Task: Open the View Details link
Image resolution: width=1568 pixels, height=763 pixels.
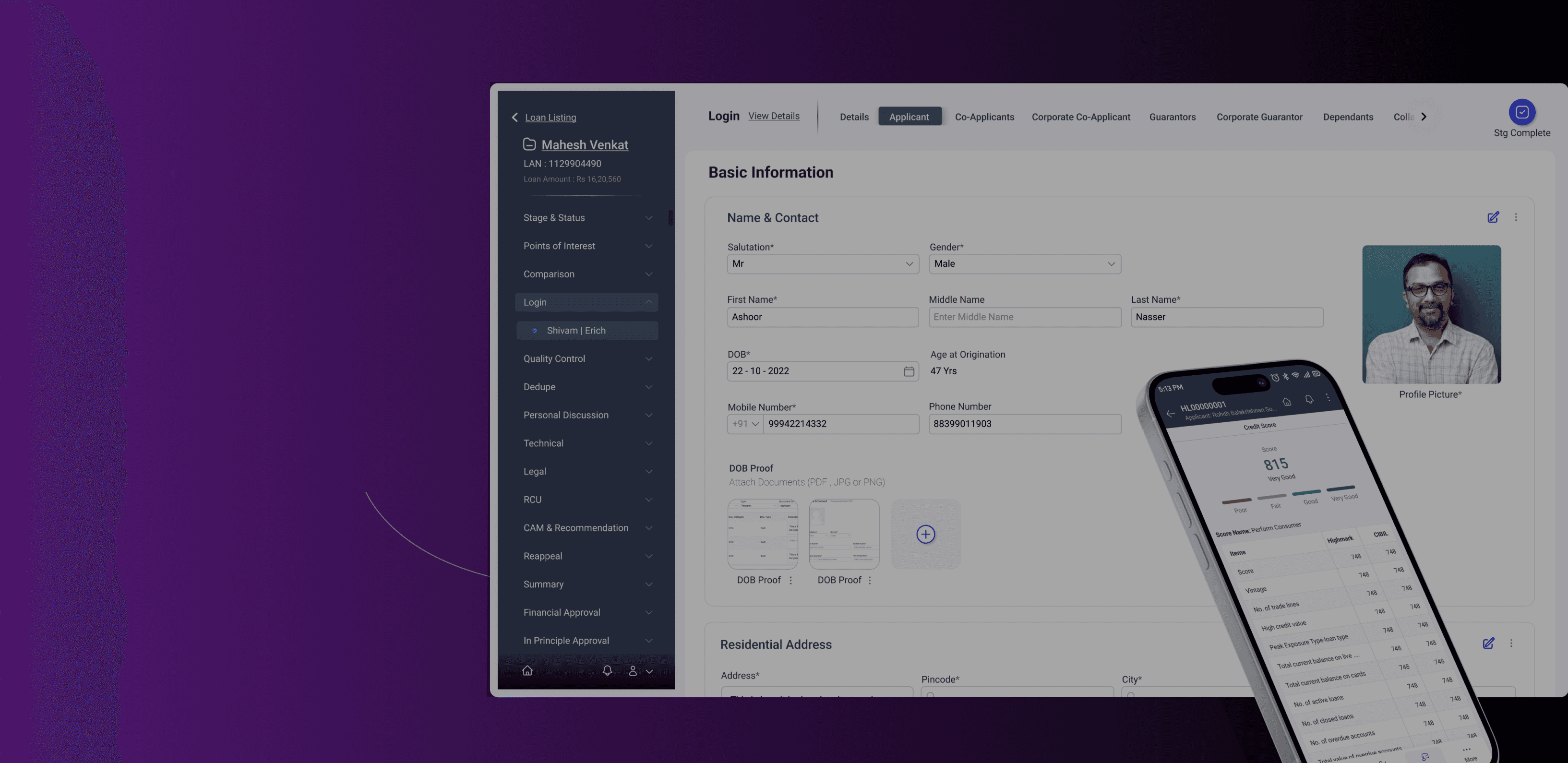Action: pyautogui.click(x=774, y=116)
